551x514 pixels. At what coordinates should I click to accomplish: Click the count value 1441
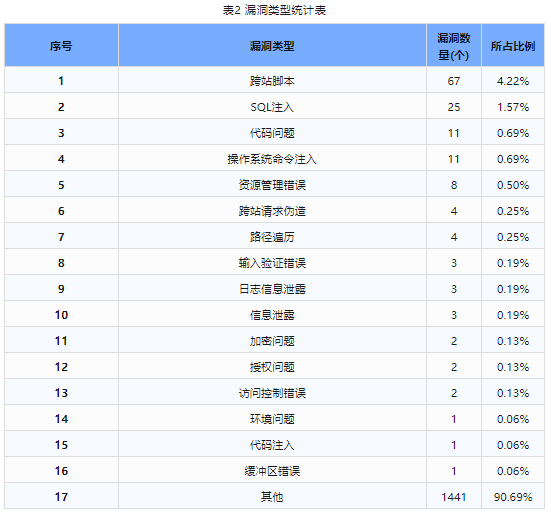454,497
